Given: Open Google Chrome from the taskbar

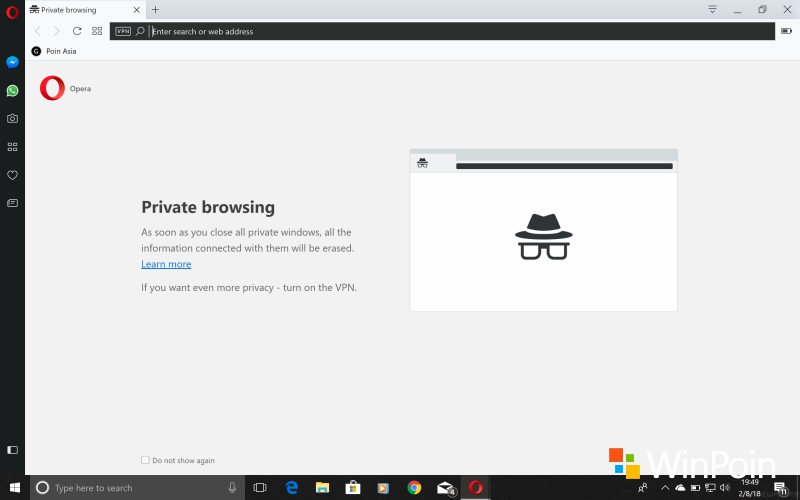Looking at the screenshot, I should tap(414, 488).
